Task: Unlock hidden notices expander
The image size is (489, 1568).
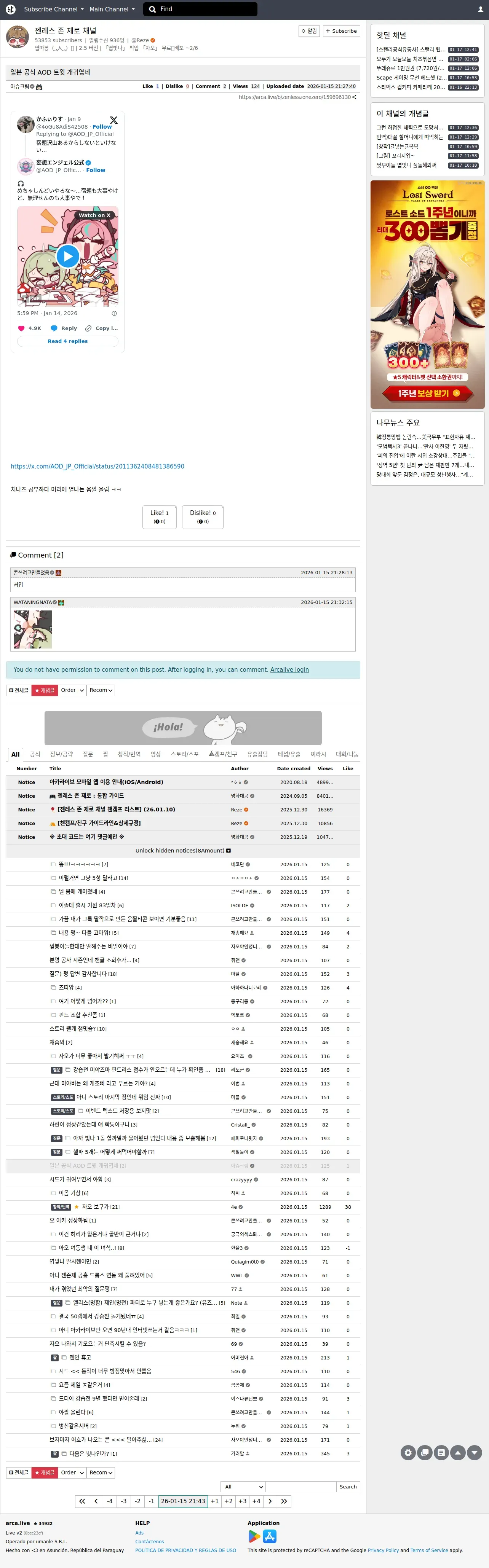Action: click(183, 850)
